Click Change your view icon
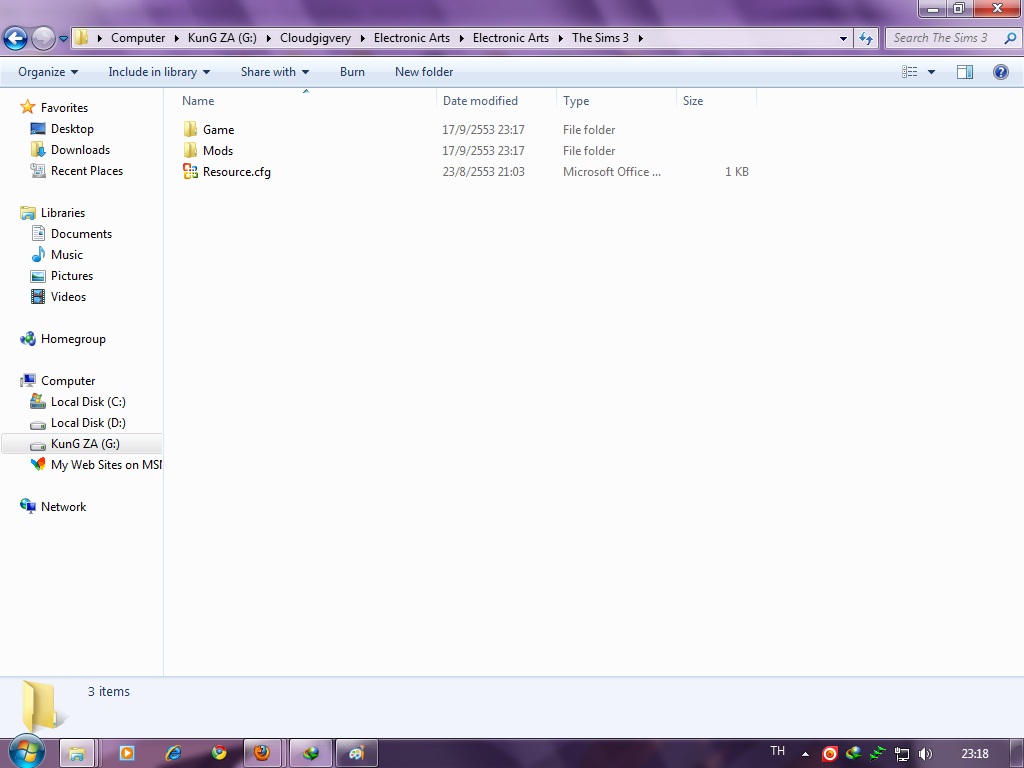This screenshot has height=768, width=1024. pyautogui.click(x=910, y=72)
